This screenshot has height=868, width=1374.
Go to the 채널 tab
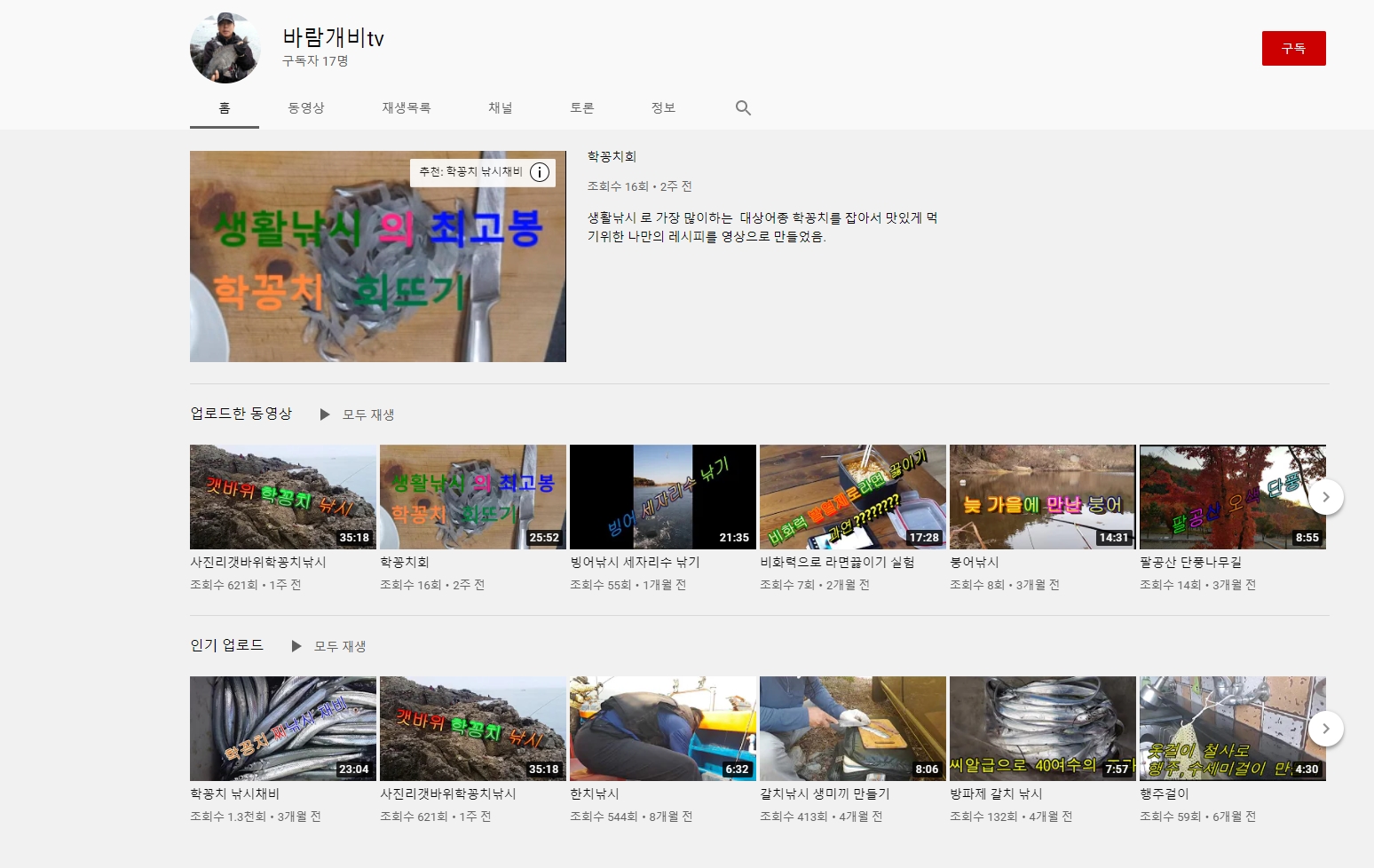[501, 108]
